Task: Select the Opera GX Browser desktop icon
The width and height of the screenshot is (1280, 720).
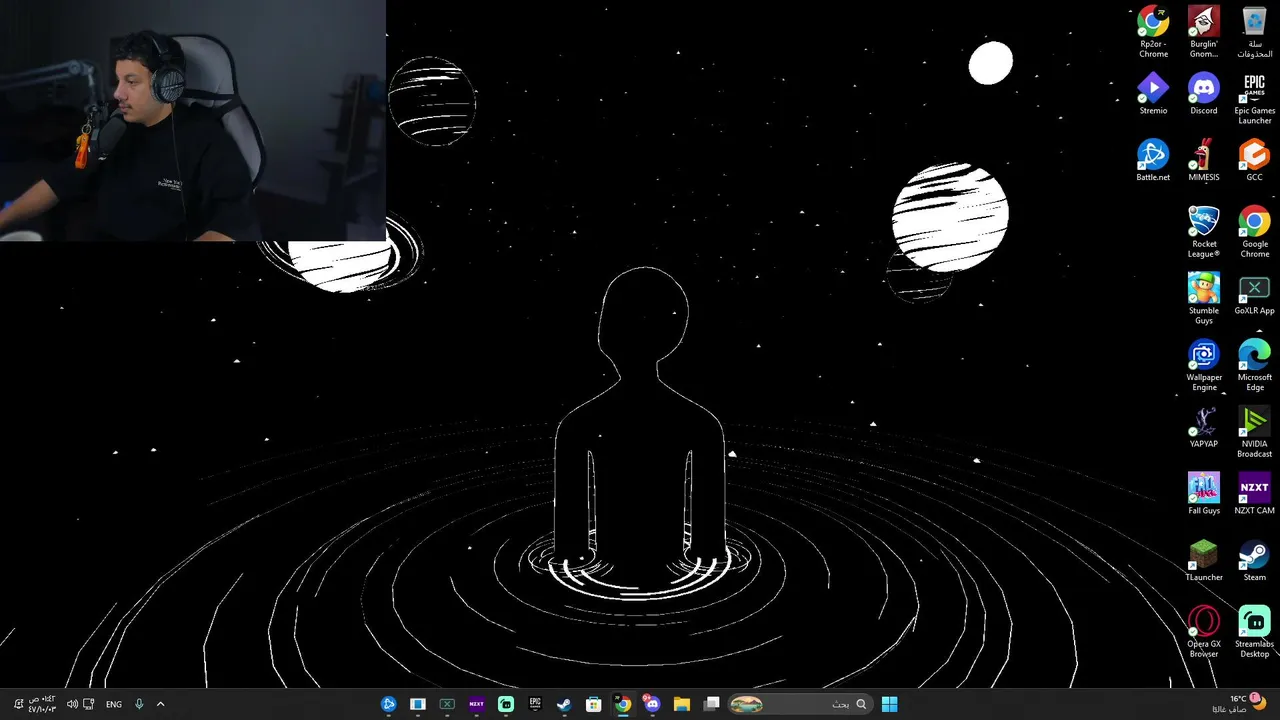Action: (1204, 632)
